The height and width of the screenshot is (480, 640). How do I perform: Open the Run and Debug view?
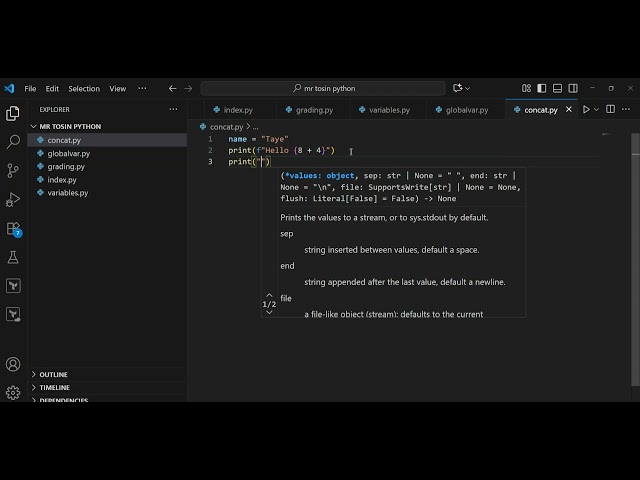pos(13,200)
